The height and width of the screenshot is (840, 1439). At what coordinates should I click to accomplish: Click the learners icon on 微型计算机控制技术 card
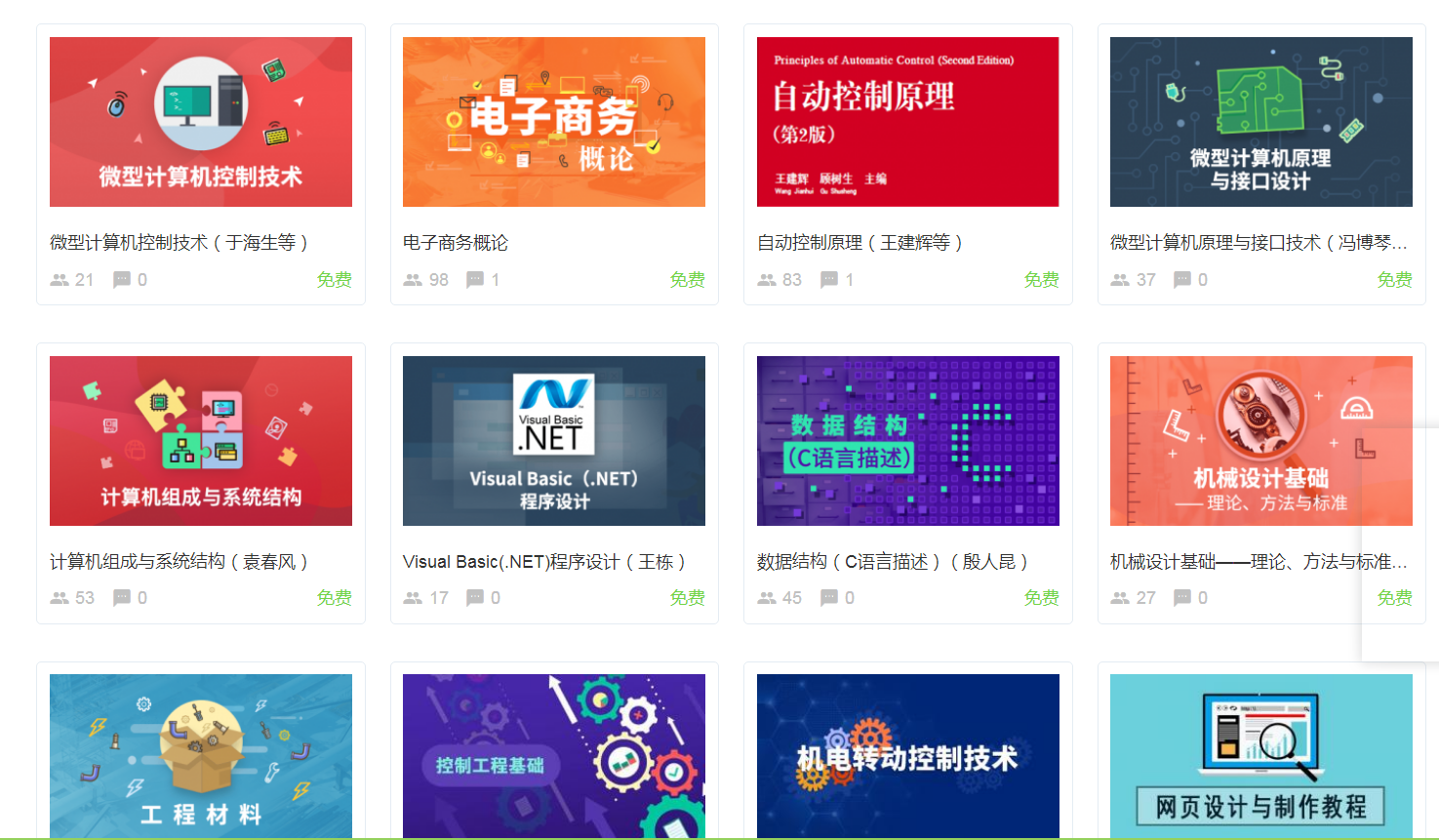60,280
